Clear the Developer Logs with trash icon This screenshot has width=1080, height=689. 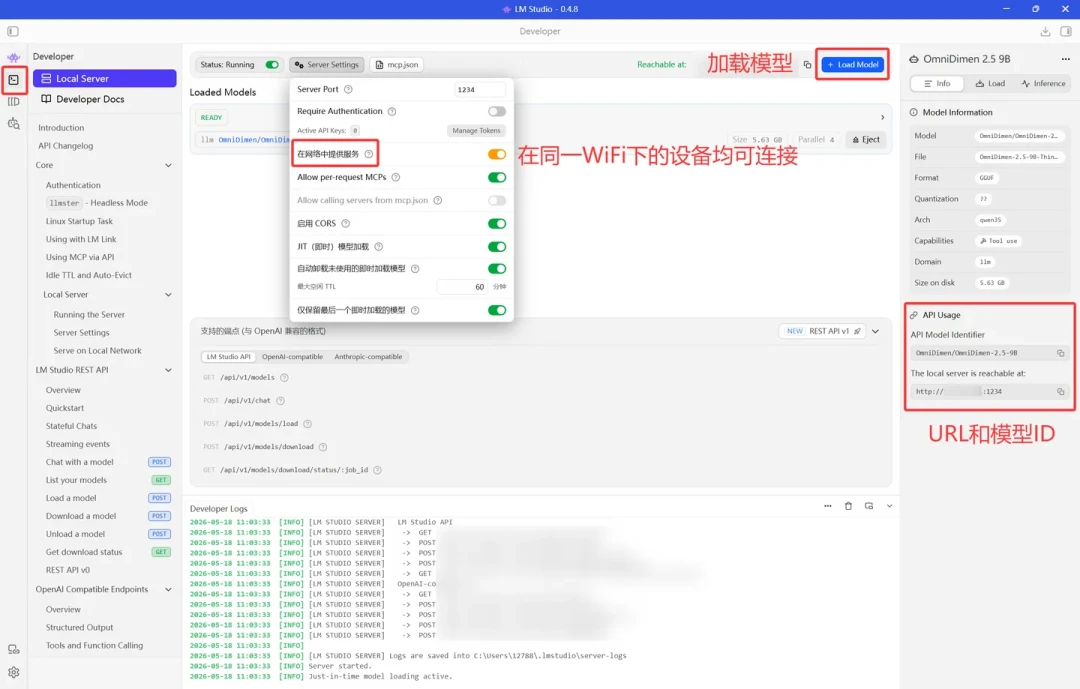coord(848,506)
